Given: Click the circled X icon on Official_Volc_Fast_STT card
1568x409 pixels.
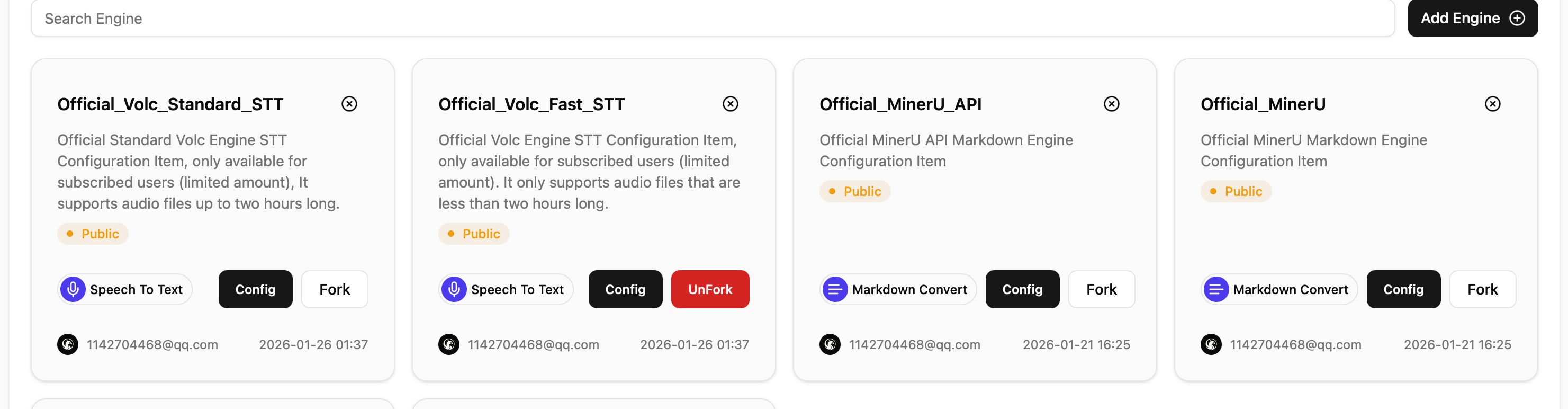Looking at the screenshot, I should (730, 104).
